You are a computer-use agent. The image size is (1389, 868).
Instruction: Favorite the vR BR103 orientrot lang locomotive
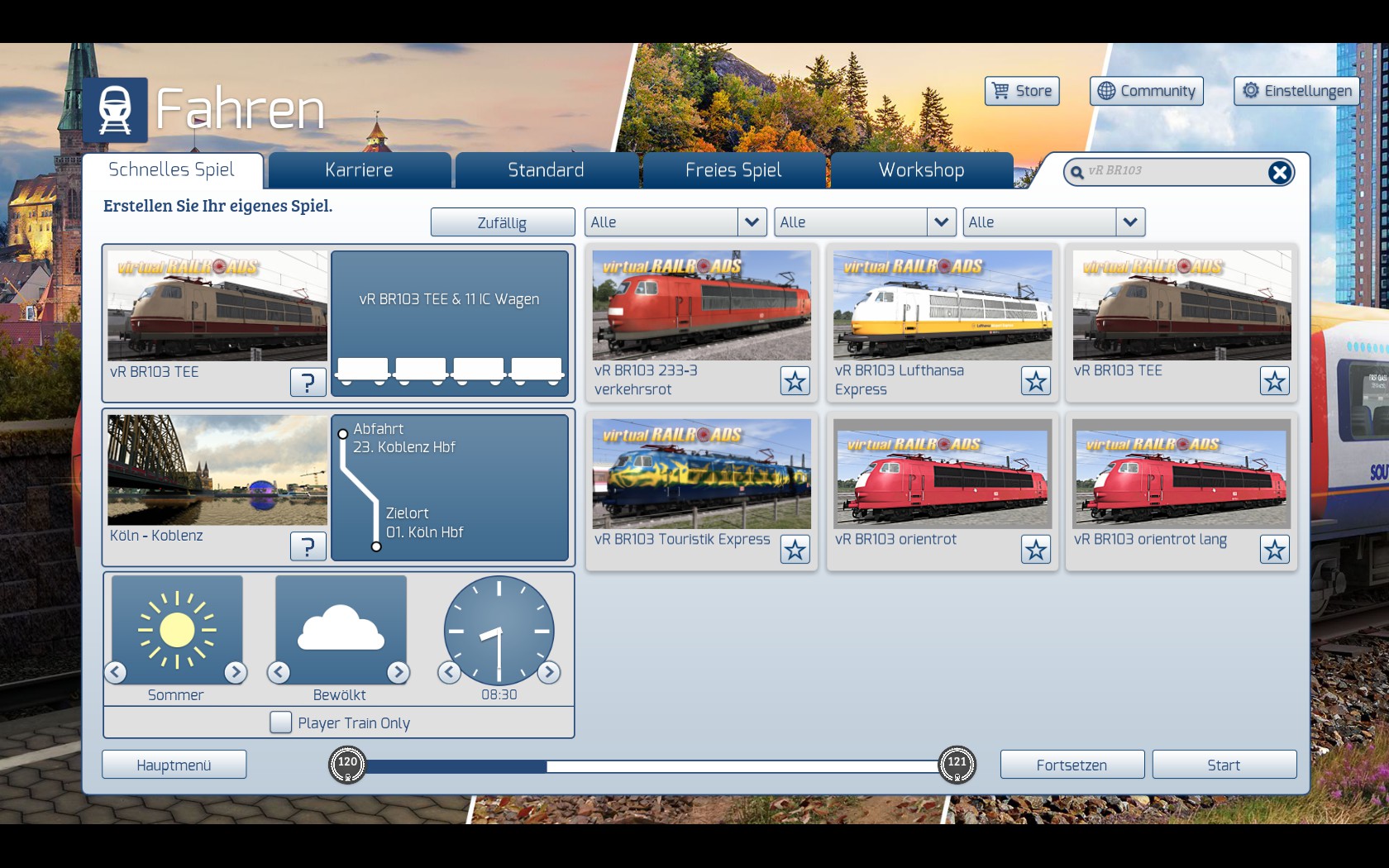tap(1275, 550)
